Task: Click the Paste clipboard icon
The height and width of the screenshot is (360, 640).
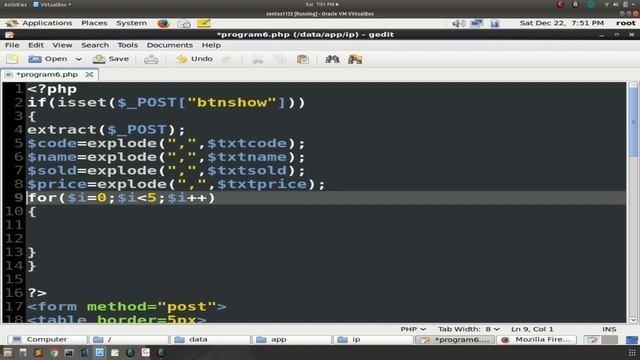Action: tap(303, 59)
